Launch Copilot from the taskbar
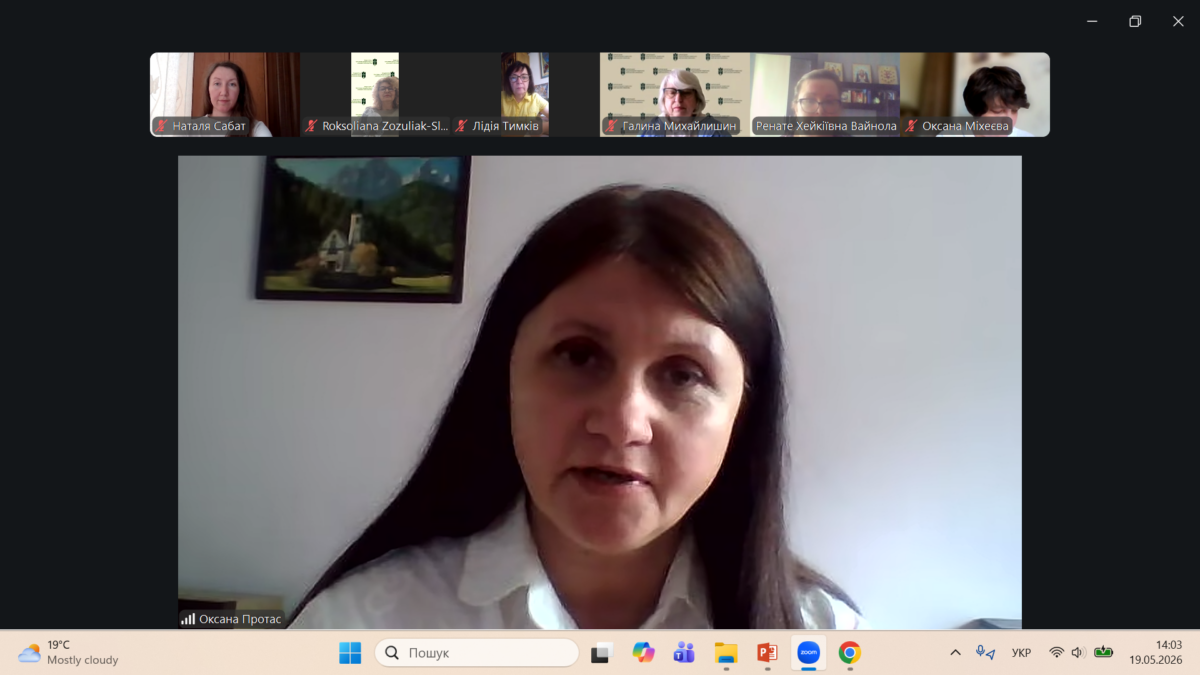Image resolution: width=1200 pixels, height=675 pixels. point(643,653)
